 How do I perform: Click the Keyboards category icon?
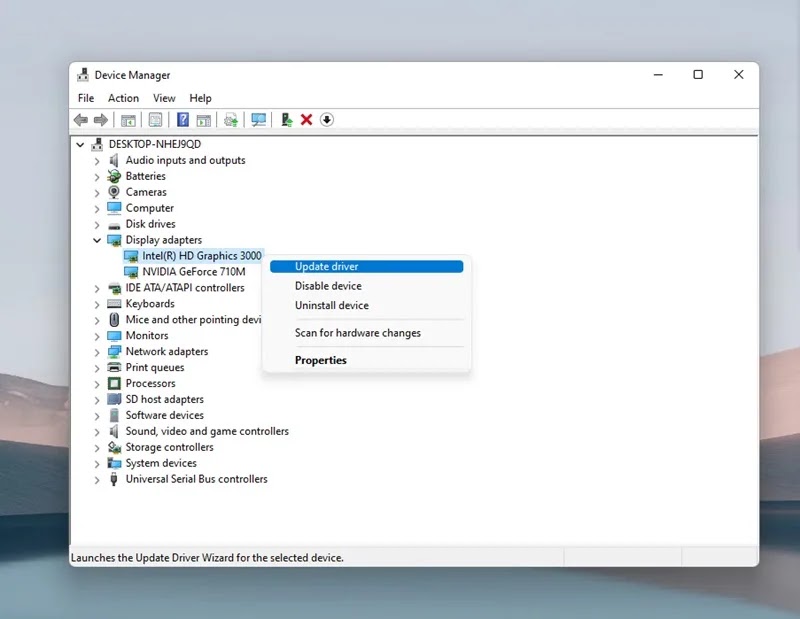114,304
